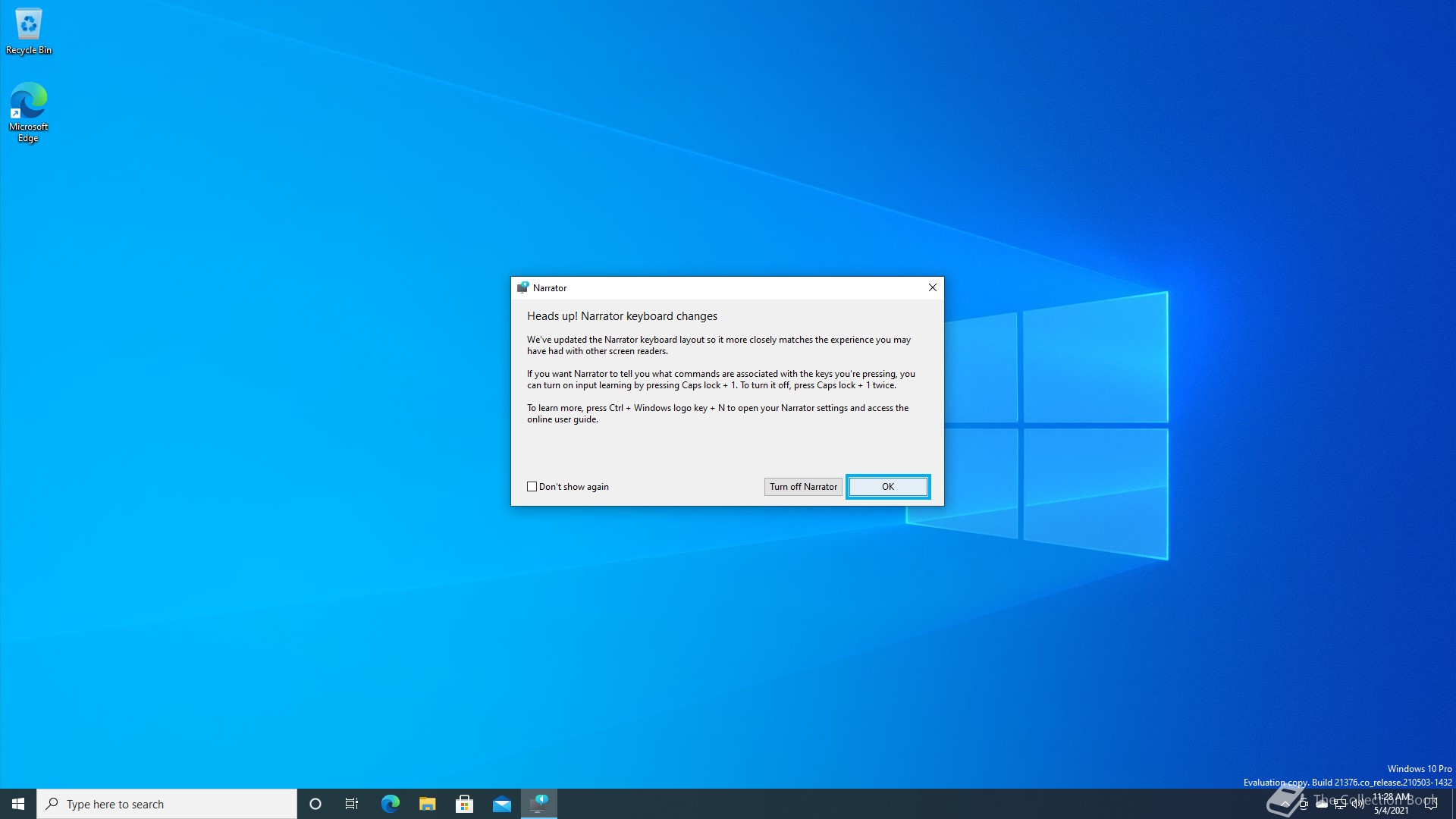Click the Type here to search box
1456x819 pixels.
point(167,804)
